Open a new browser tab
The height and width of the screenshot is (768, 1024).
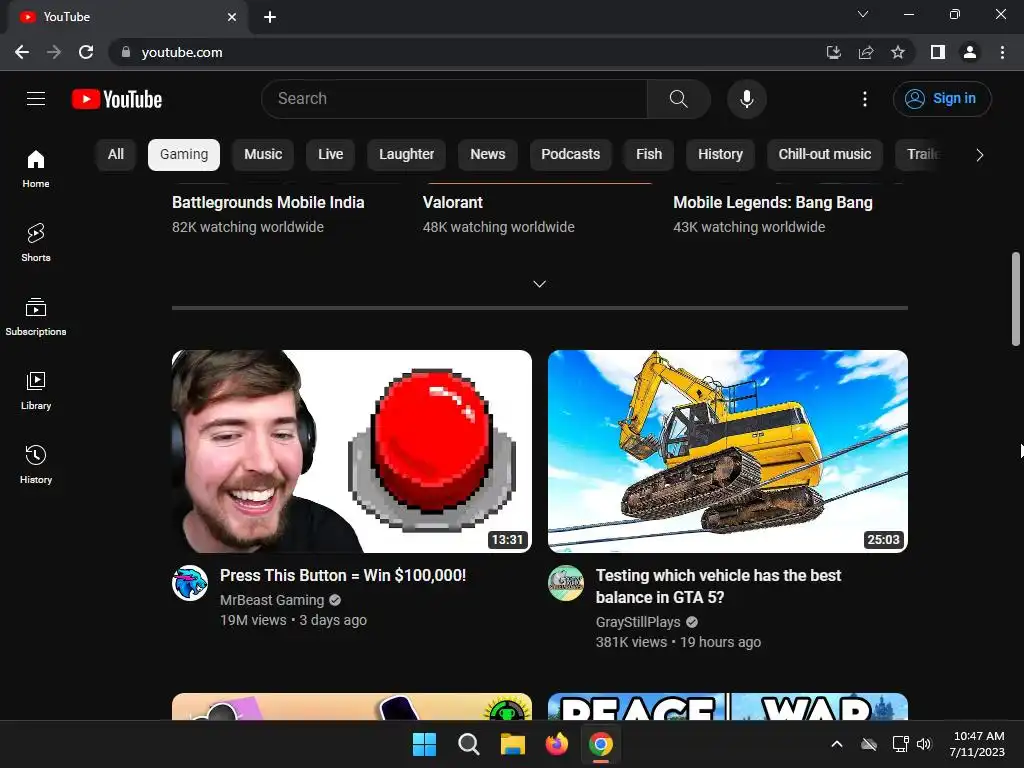pyautogui.click(x=270, y=17)
